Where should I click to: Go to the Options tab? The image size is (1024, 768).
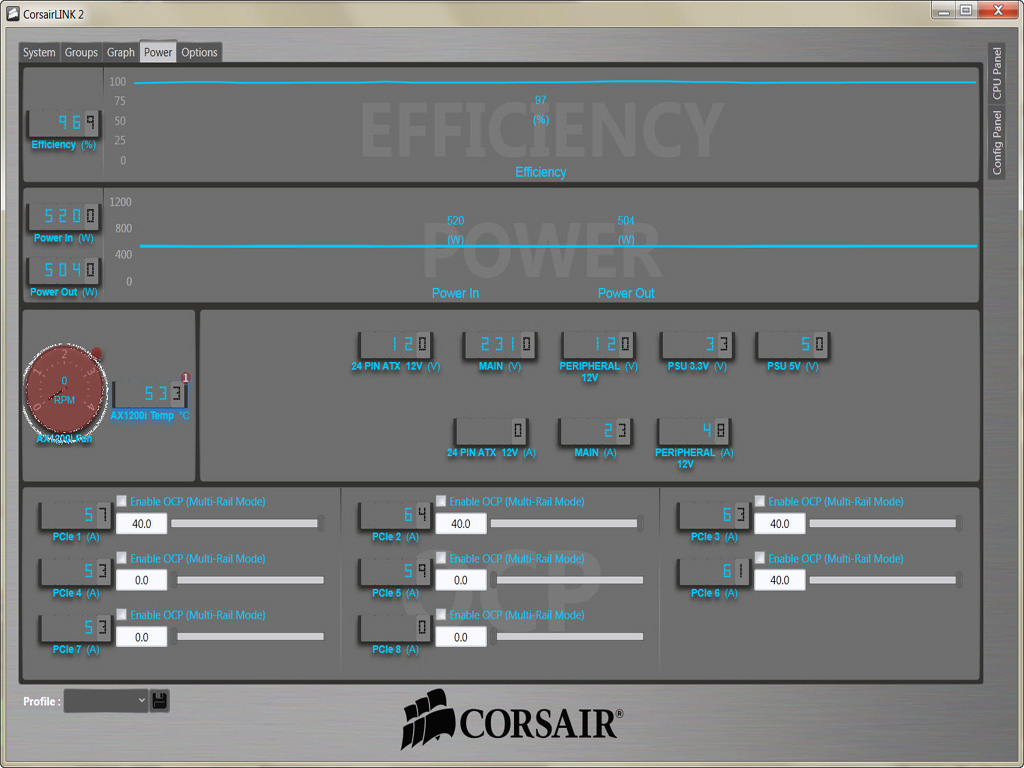pos(199,52)
